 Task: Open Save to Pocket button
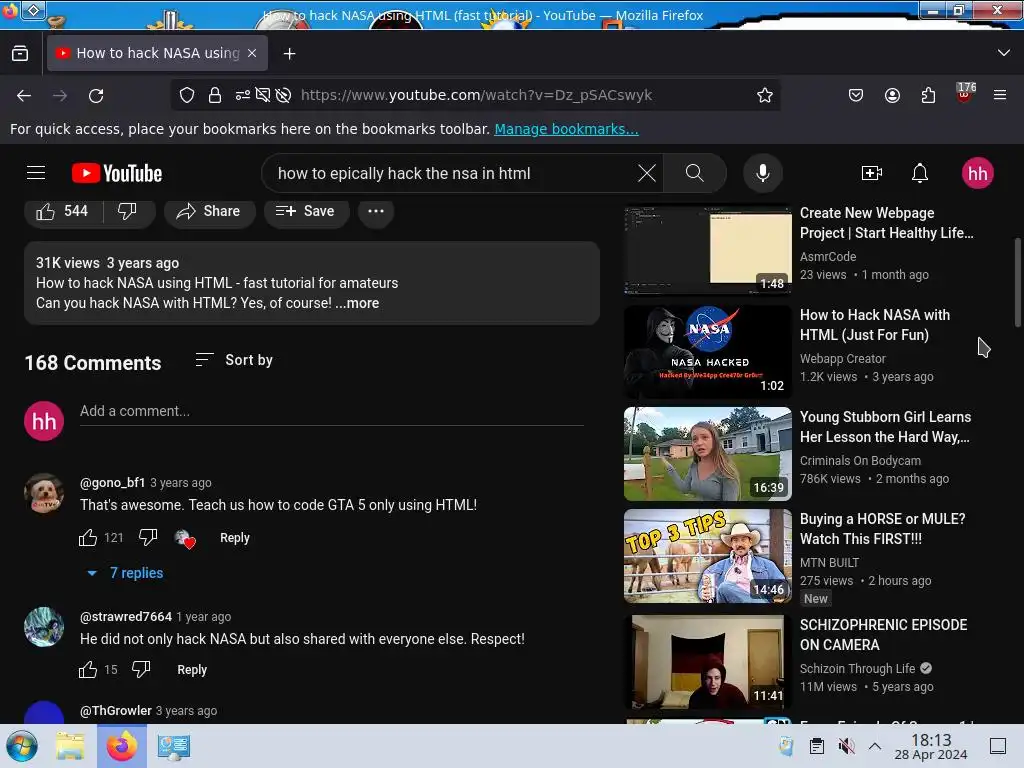point(856,95)
